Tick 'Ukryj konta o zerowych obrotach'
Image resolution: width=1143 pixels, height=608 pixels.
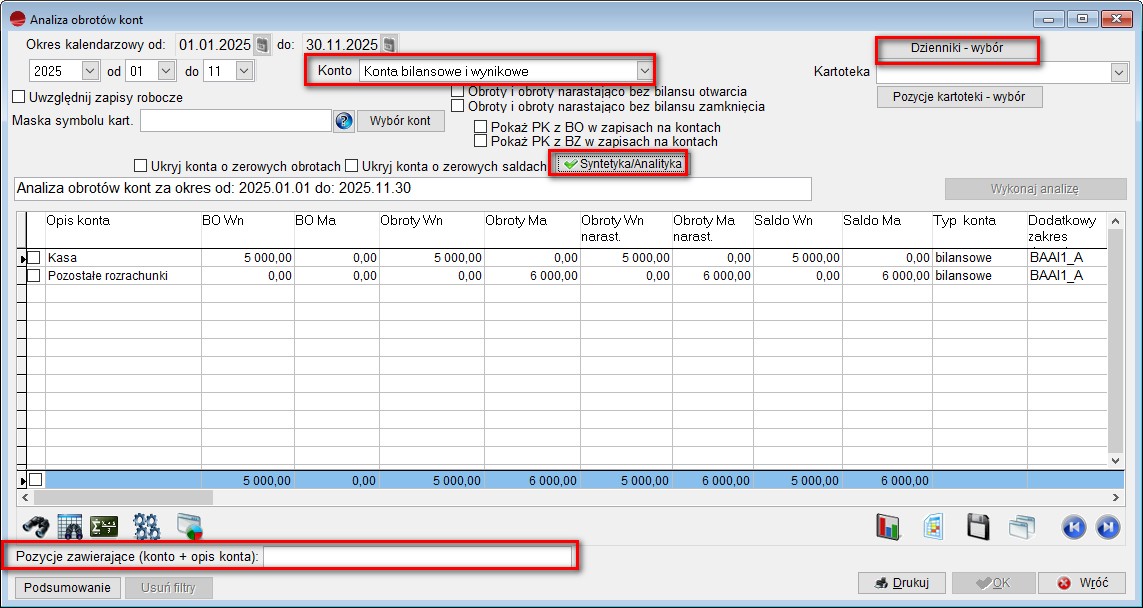(140, 165)
